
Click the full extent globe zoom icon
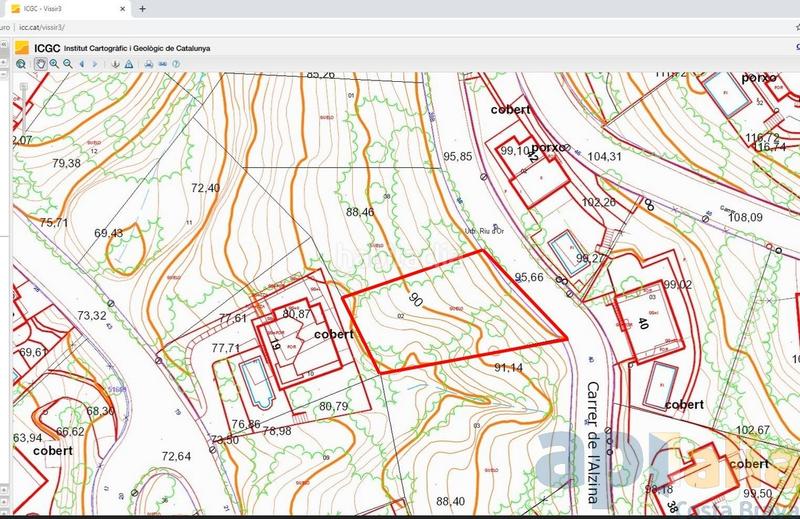(21, 64)
